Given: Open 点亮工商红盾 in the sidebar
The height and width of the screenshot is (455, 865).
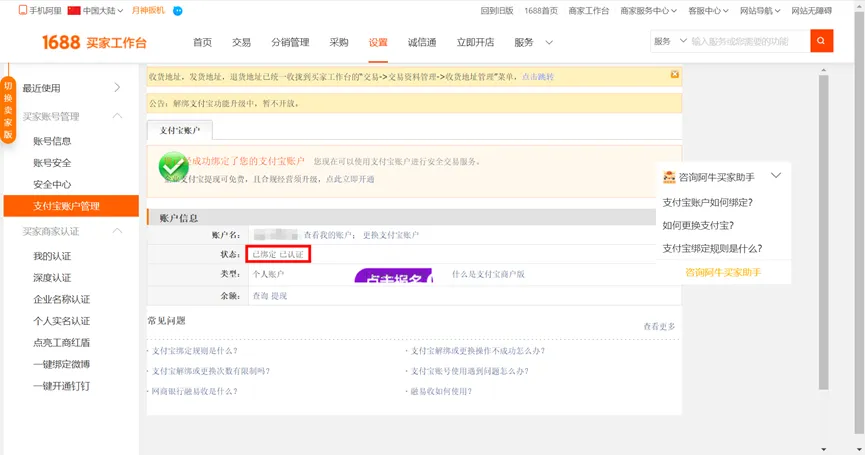Looking at the screenshot, I should 61,342.
